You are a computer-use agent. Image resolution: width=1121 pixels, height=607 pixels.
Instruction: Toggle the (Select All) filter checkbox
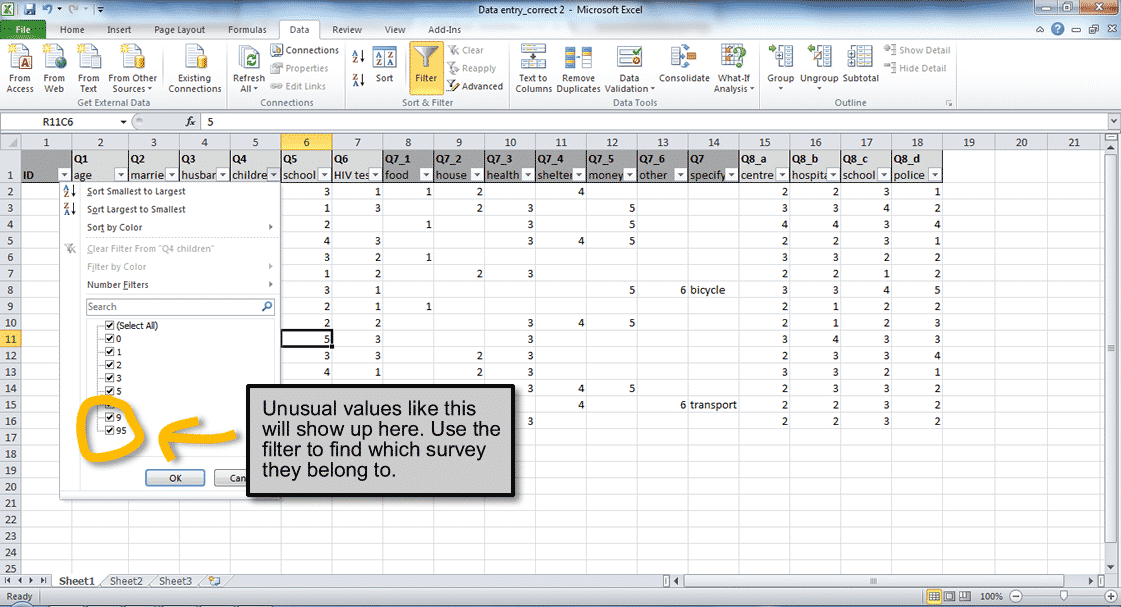click(x=110, y=326)
